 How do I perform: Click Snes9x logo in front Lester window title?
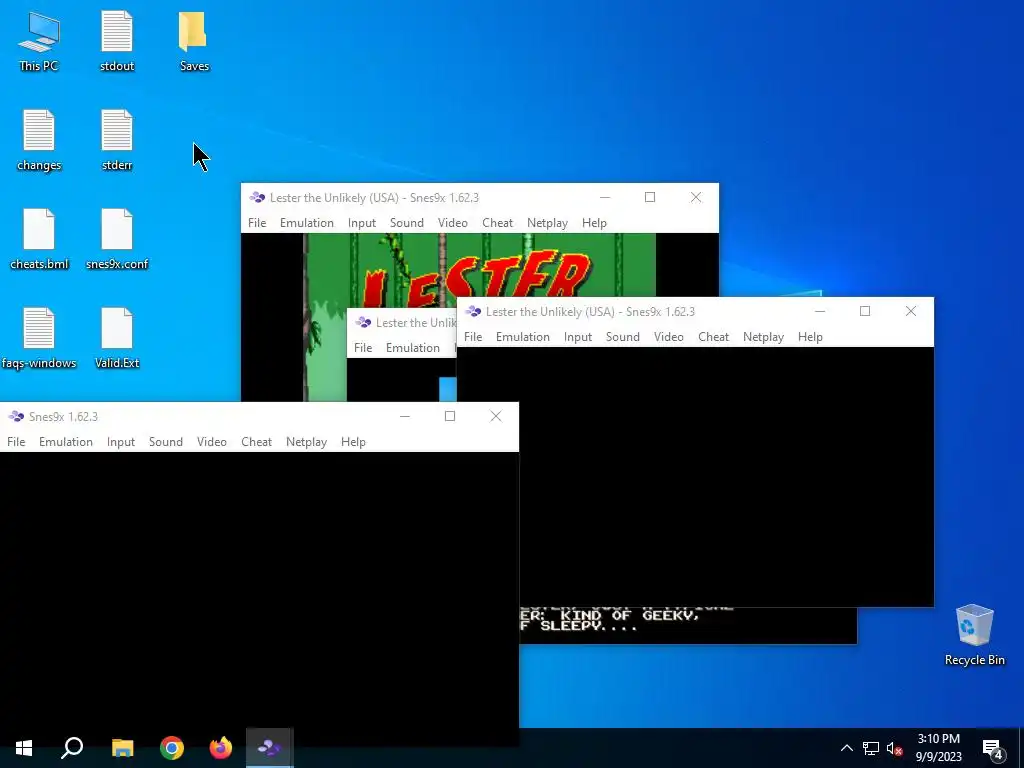pyautogui.click(x=473, y=312)
